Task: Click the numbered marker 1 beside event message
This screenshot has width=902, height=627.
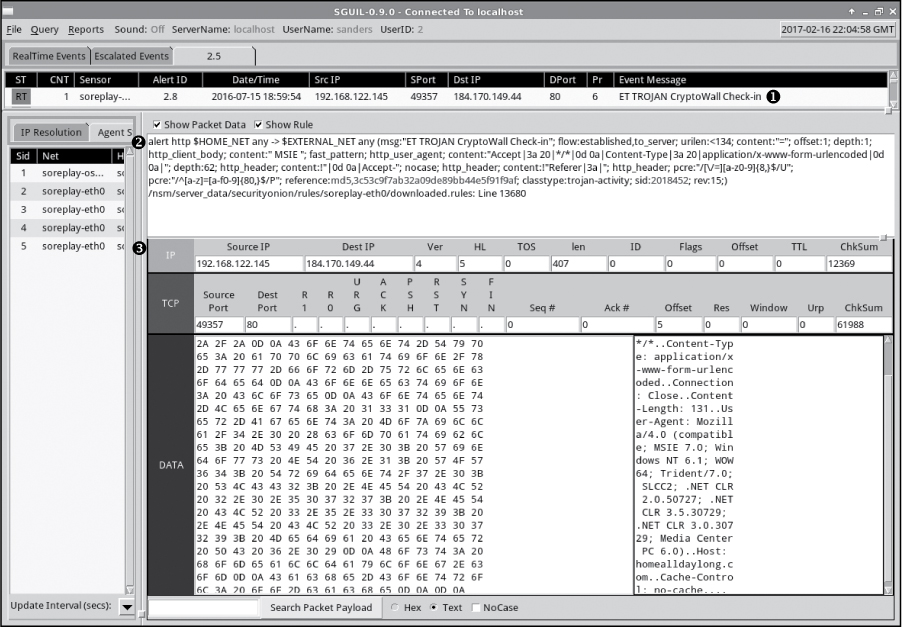Action: coord(772,97)
